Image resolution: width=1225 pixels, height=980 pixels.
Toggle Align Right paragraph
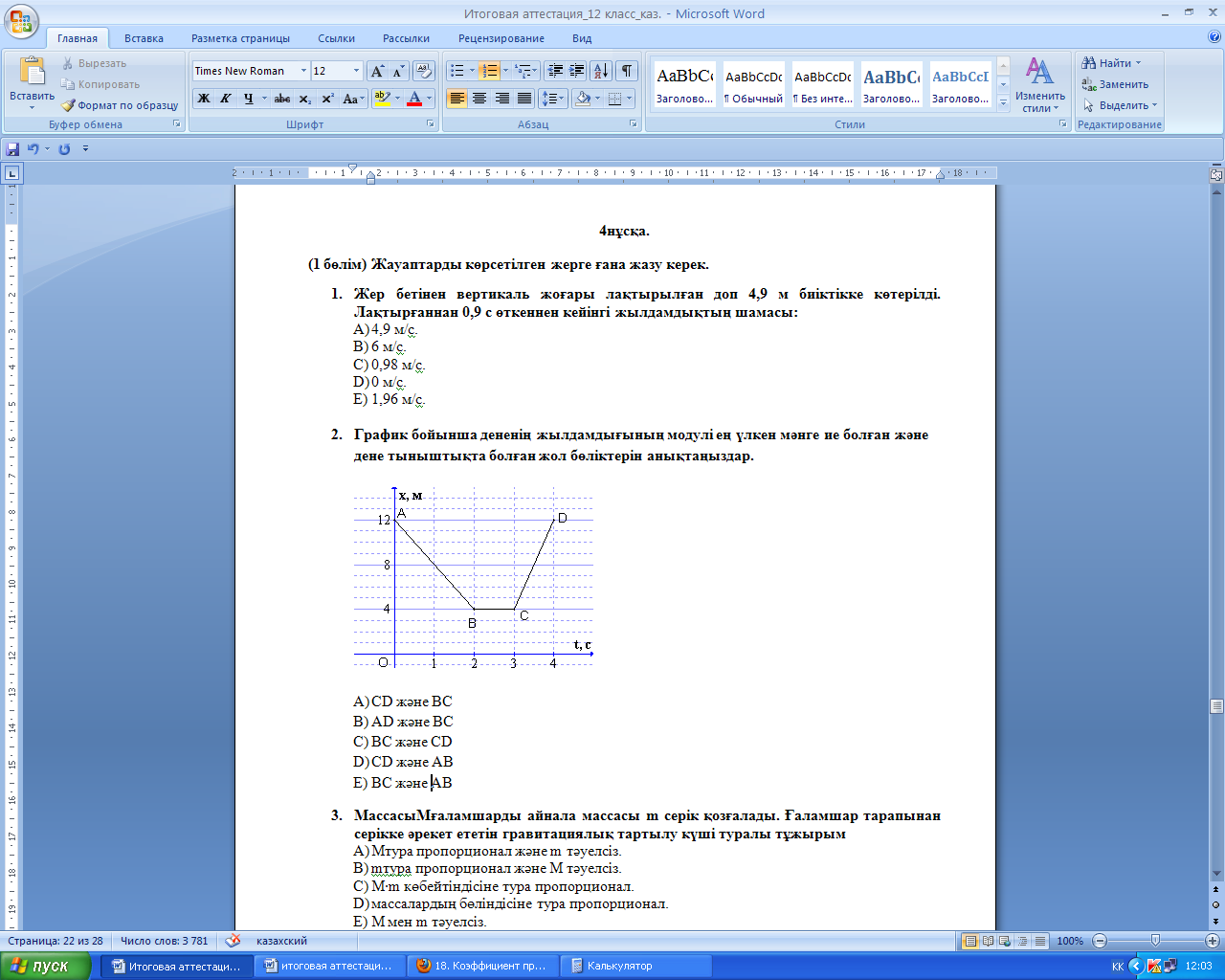(x=501, y=99)
